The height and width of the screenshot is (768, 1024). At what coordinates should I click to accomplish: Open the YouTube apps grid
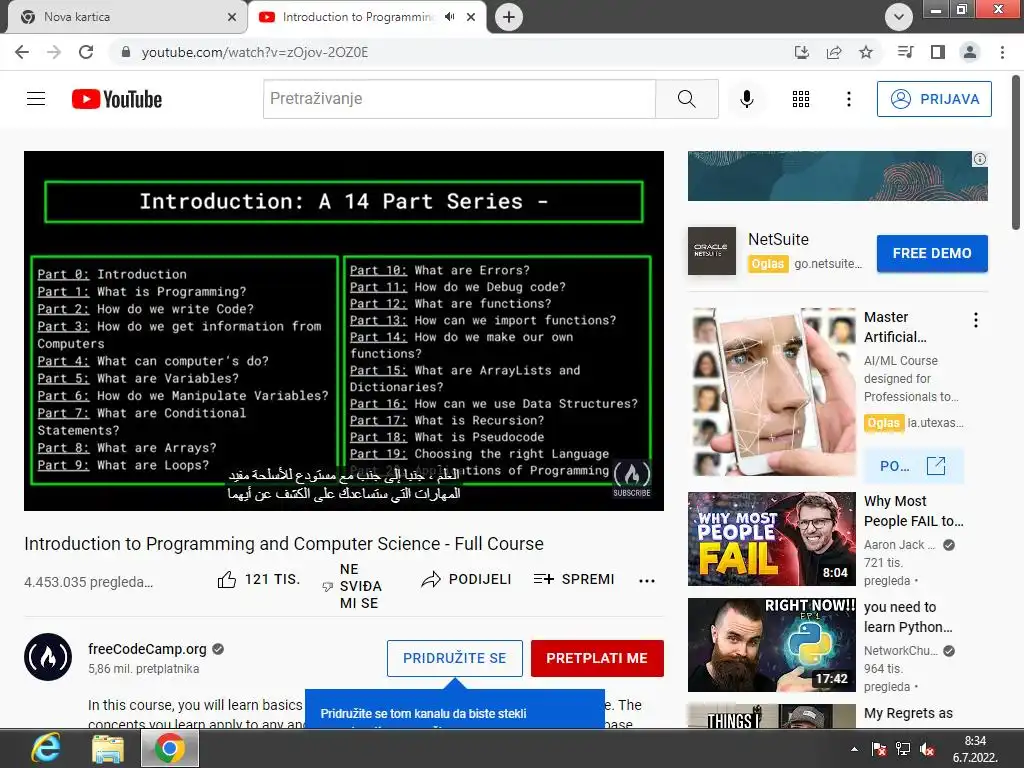point(801,99)
